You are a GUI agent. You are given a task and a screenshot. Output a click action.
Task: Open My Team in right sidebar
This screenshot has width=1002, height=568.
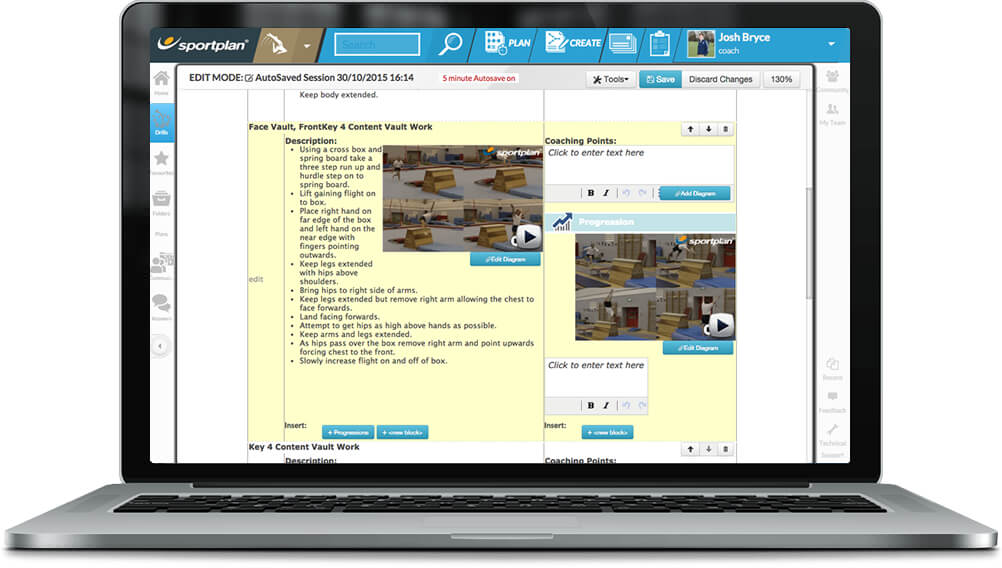[832, 114]
